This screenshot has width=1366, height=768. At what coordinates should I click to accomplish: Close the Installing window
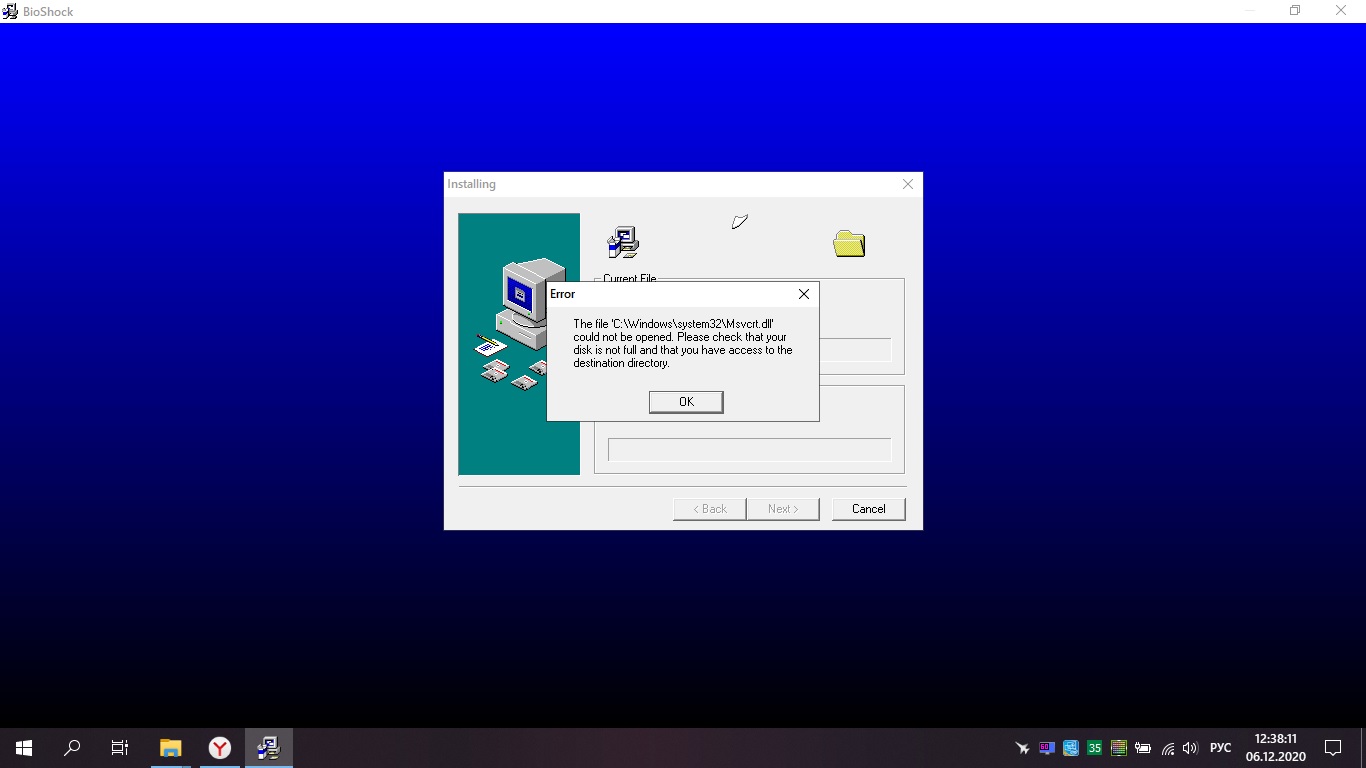point(907,184)
